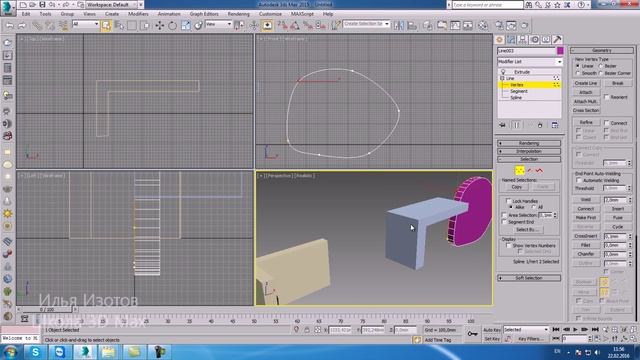
Task: Activate the Select and Rotate tool
Action: (172, 26)
